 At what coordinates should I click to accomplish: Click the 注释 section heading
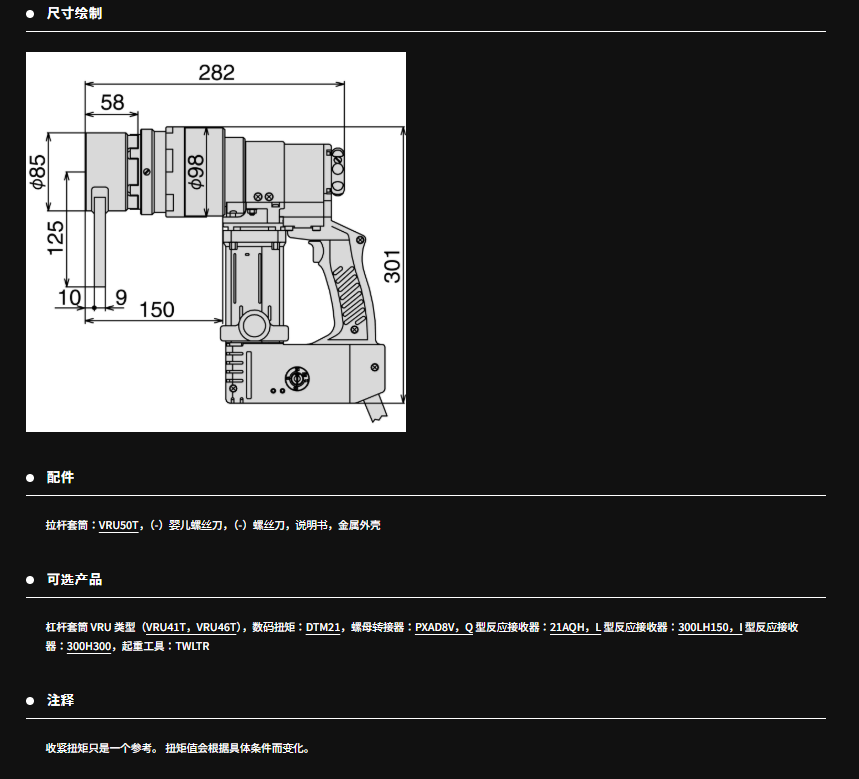[x=60, y=701]
